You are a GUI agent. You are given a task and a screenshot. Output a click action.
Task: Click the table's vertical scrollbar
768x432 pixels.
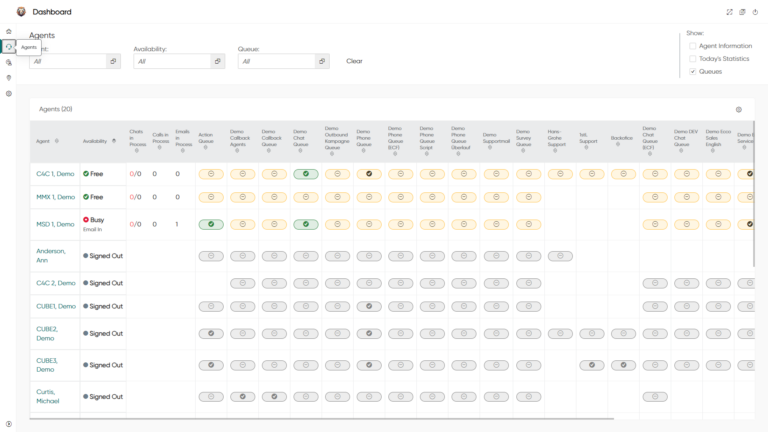pos(755,200)
